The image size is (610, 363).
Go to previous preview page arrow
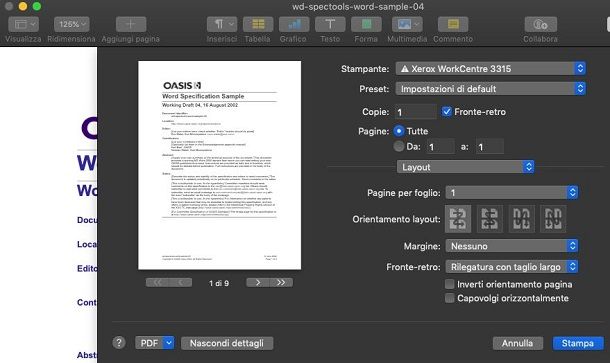(x=180, y=283)
